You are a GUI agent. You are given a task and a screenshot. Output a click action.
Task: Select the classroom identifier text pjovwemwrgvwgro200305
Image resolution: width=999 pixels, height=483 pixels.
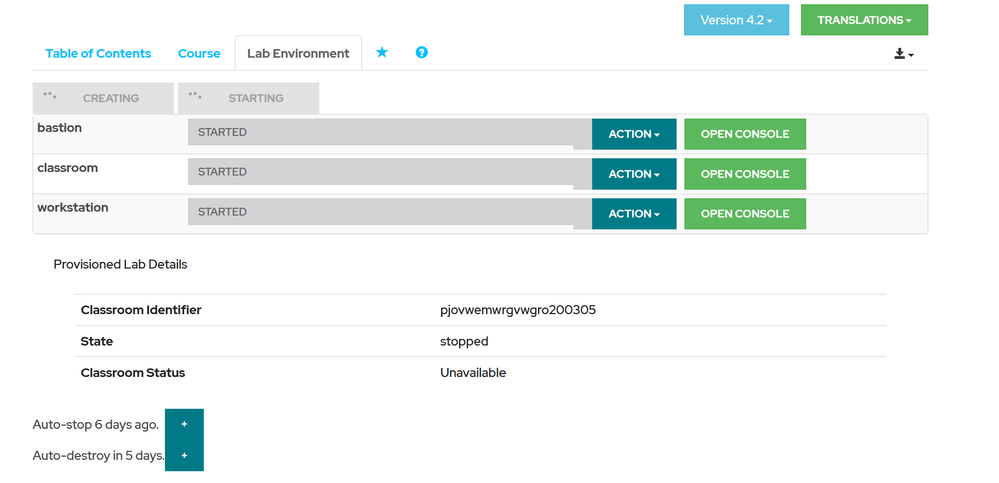(518, 310)
